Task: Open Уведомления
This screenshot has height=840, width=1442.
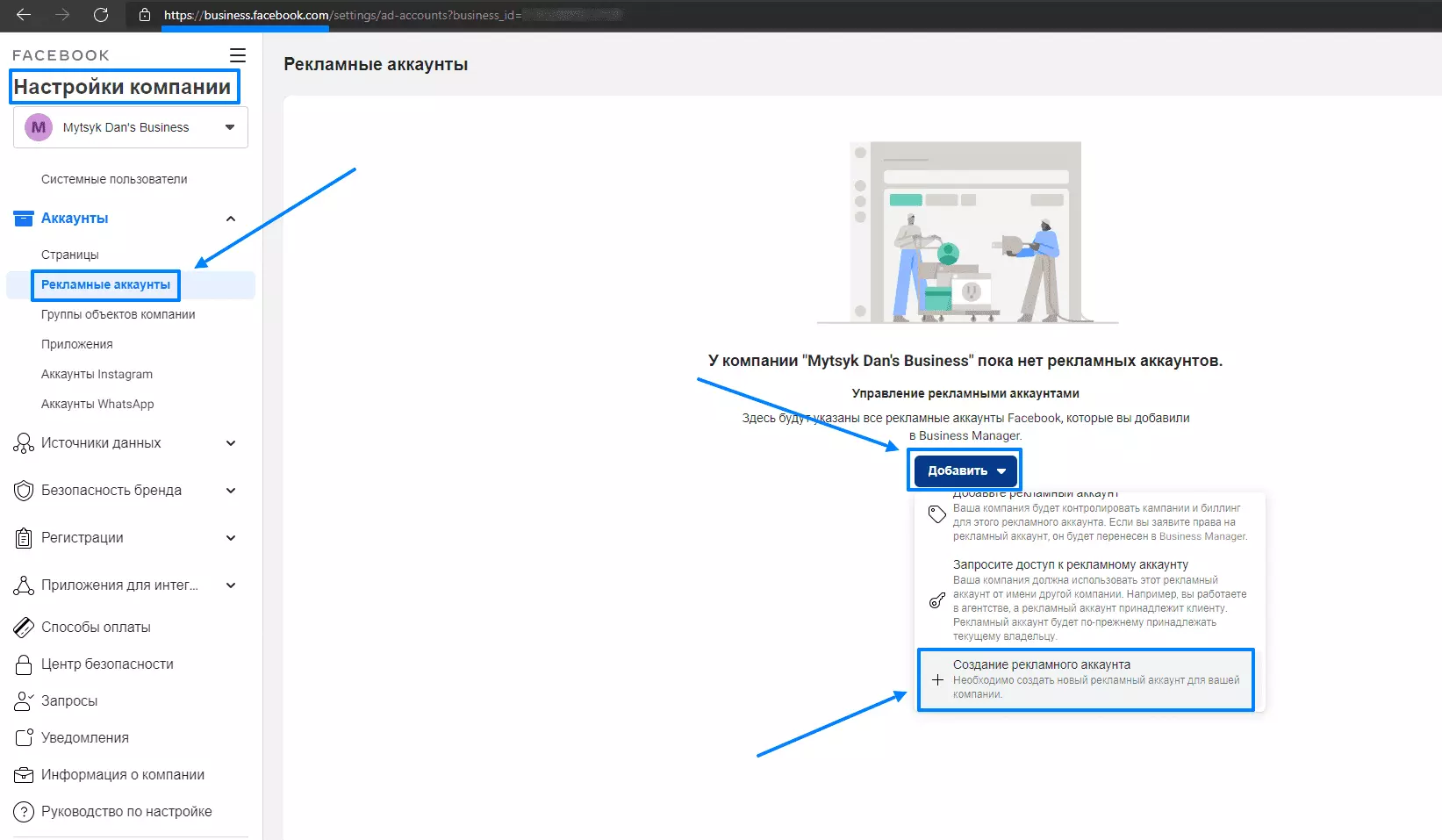Action: tap(85, 738)
